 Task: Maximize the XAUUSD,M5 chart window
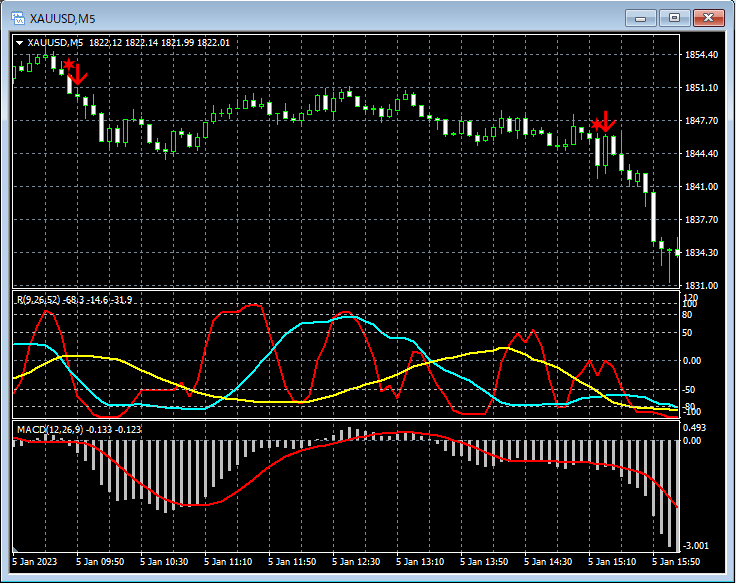pos(675,17)
